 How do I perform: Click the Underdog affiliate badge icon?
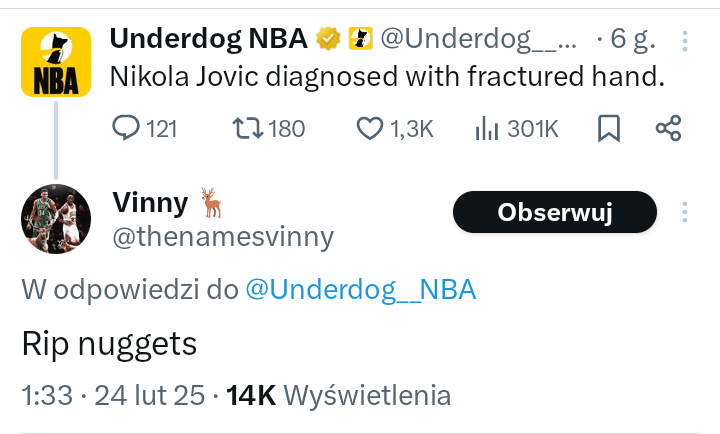pyautogui.click(x=360, y=39)
